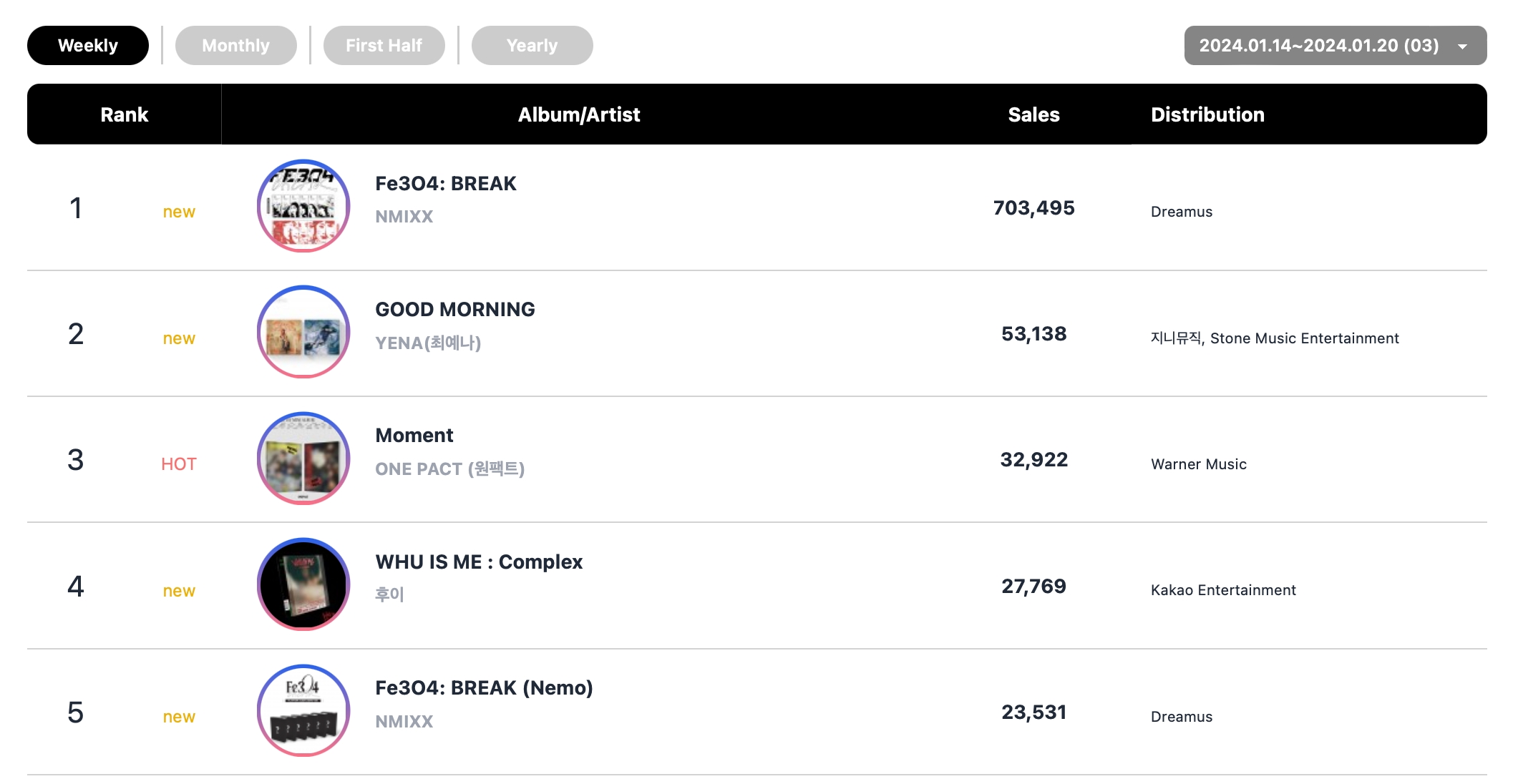
Task: Click the dropdown arrow beside the date range
Action: [1463, 46]
